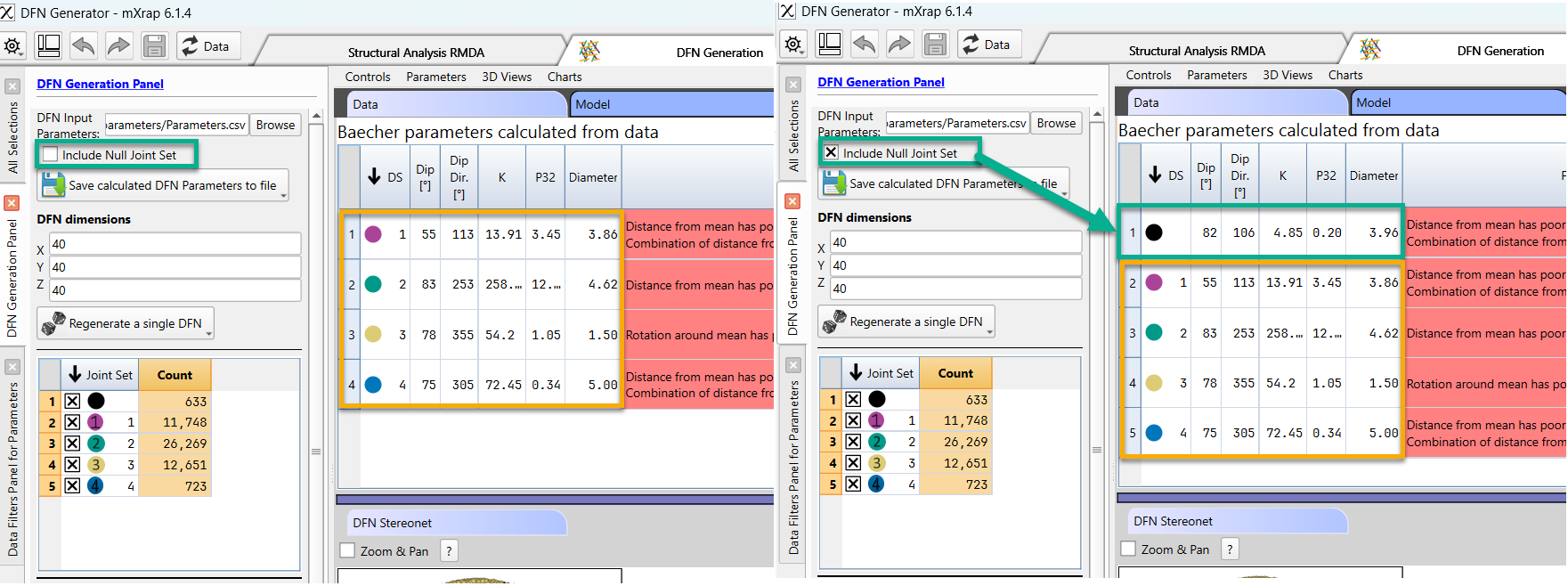Enable Zoom & Pan in right window stereonet

1129,549
